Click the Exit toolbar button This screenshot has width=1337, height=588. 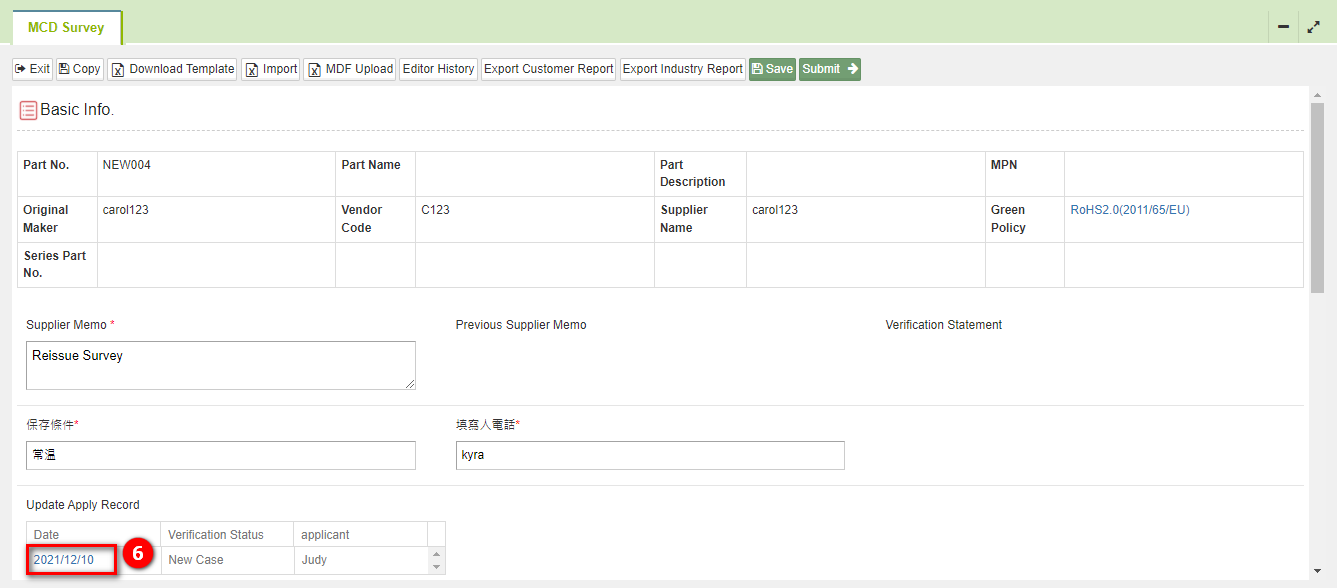(32, 69)
